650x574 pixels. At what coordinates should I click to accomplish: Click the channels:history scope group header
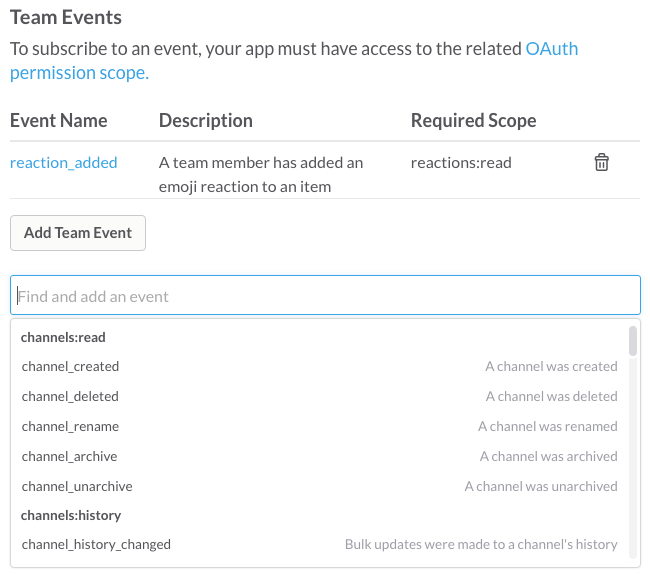[x=71, y=515]
